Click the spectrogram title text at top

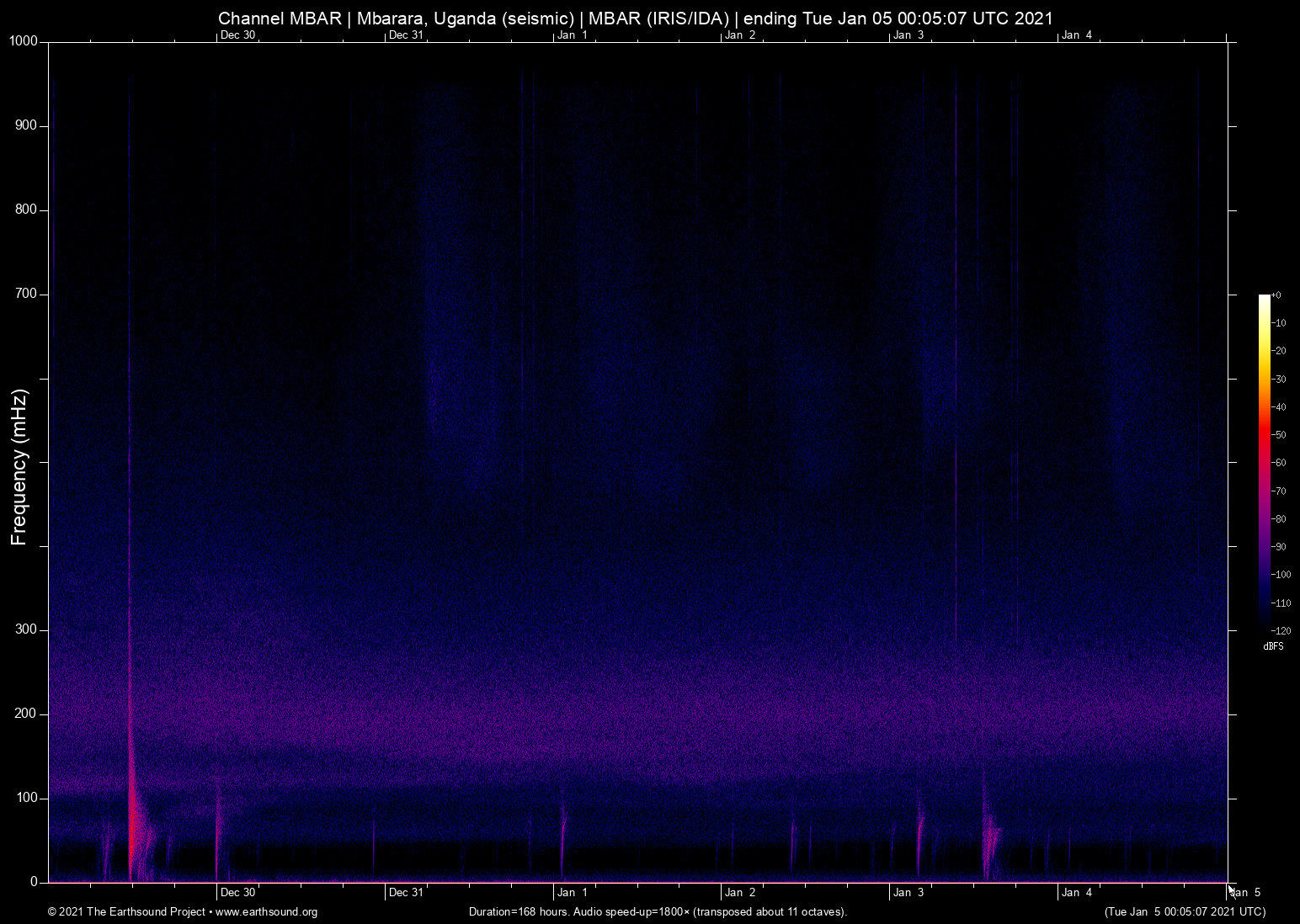(x=635, y=19)
